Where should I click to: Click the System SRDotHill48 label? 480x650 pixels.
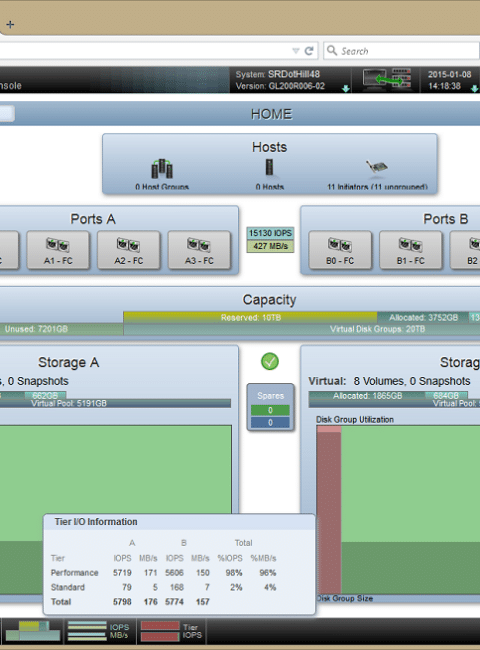tap(278, 74)
